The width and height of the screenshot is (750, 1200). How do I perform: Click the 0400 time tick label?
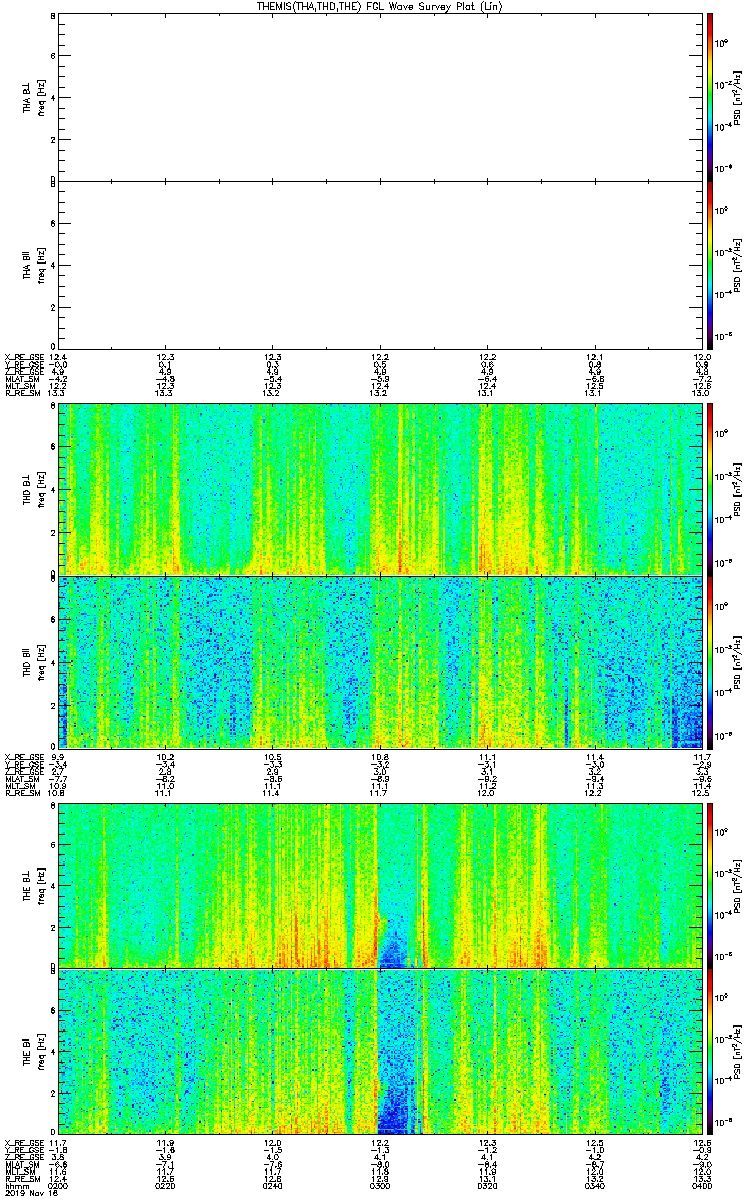click(x=701, y=1185)
